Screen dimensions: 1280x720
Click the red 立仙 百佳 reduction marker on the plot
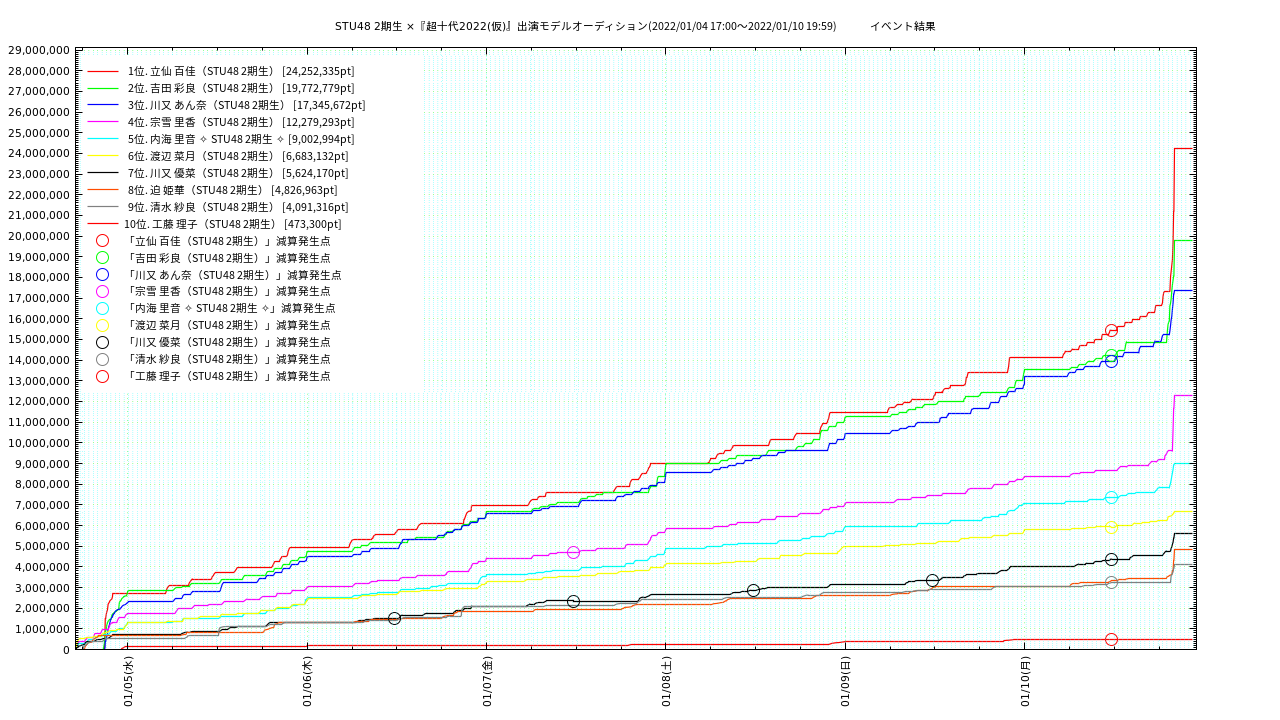point(1111,330)
